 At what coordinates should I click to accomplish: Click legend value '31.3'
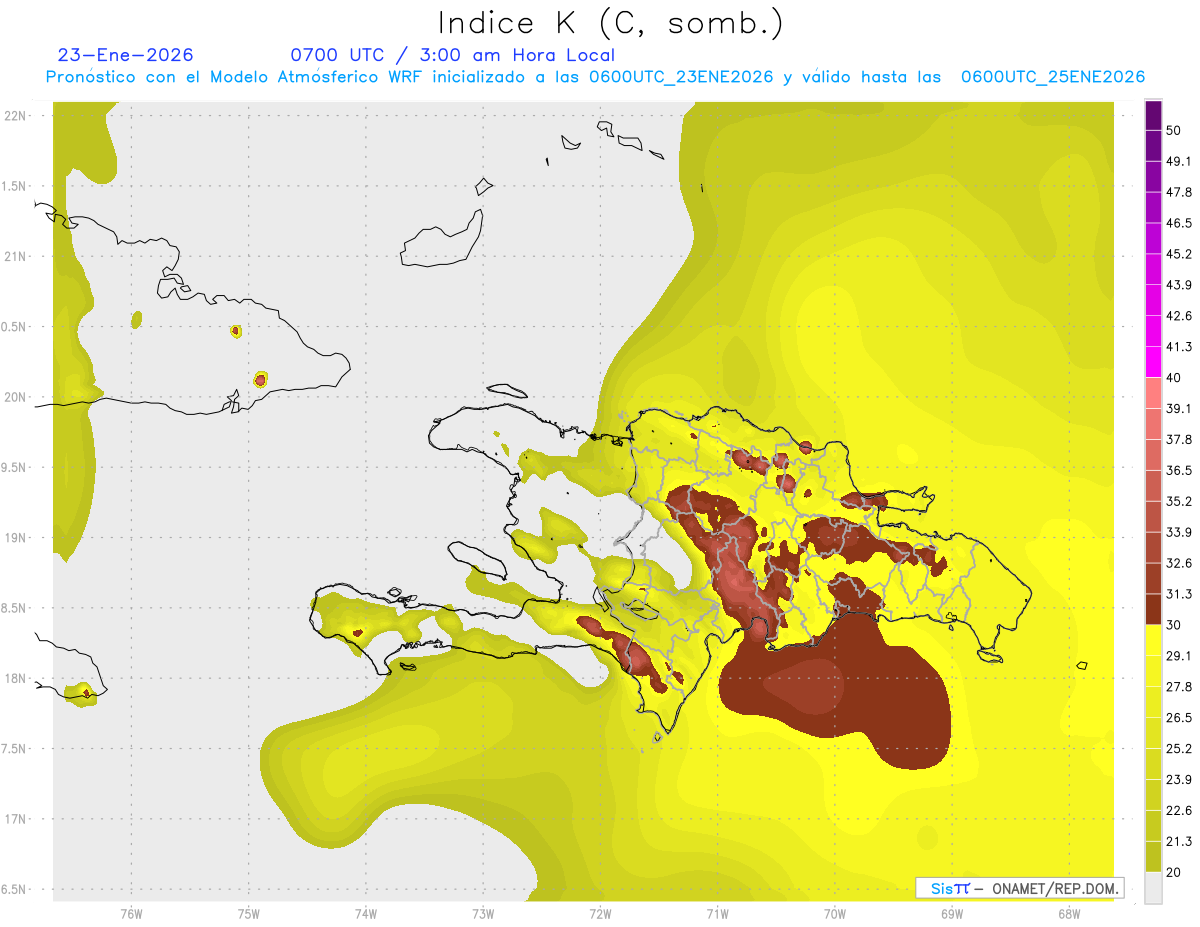pos(1179,594)
